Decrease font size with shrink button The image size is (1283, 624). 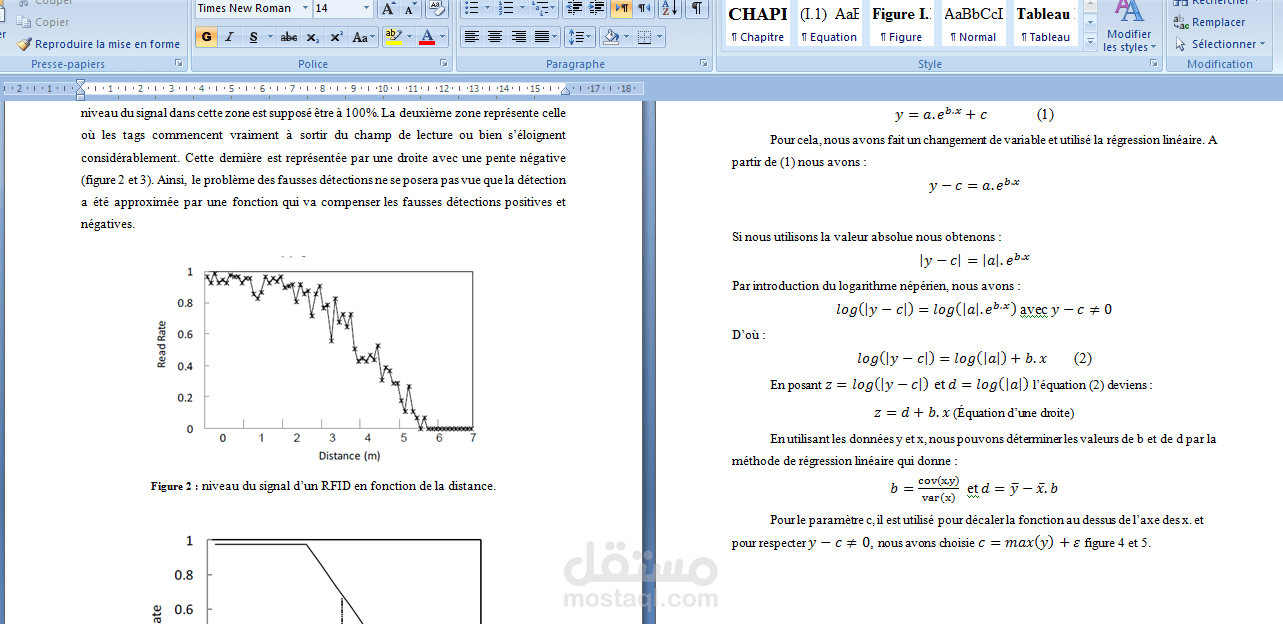coord(411,8)
